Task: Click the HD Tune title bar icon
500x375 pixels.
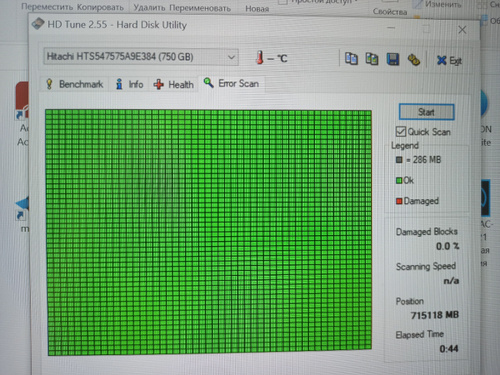Action: [x=38, y=24]
